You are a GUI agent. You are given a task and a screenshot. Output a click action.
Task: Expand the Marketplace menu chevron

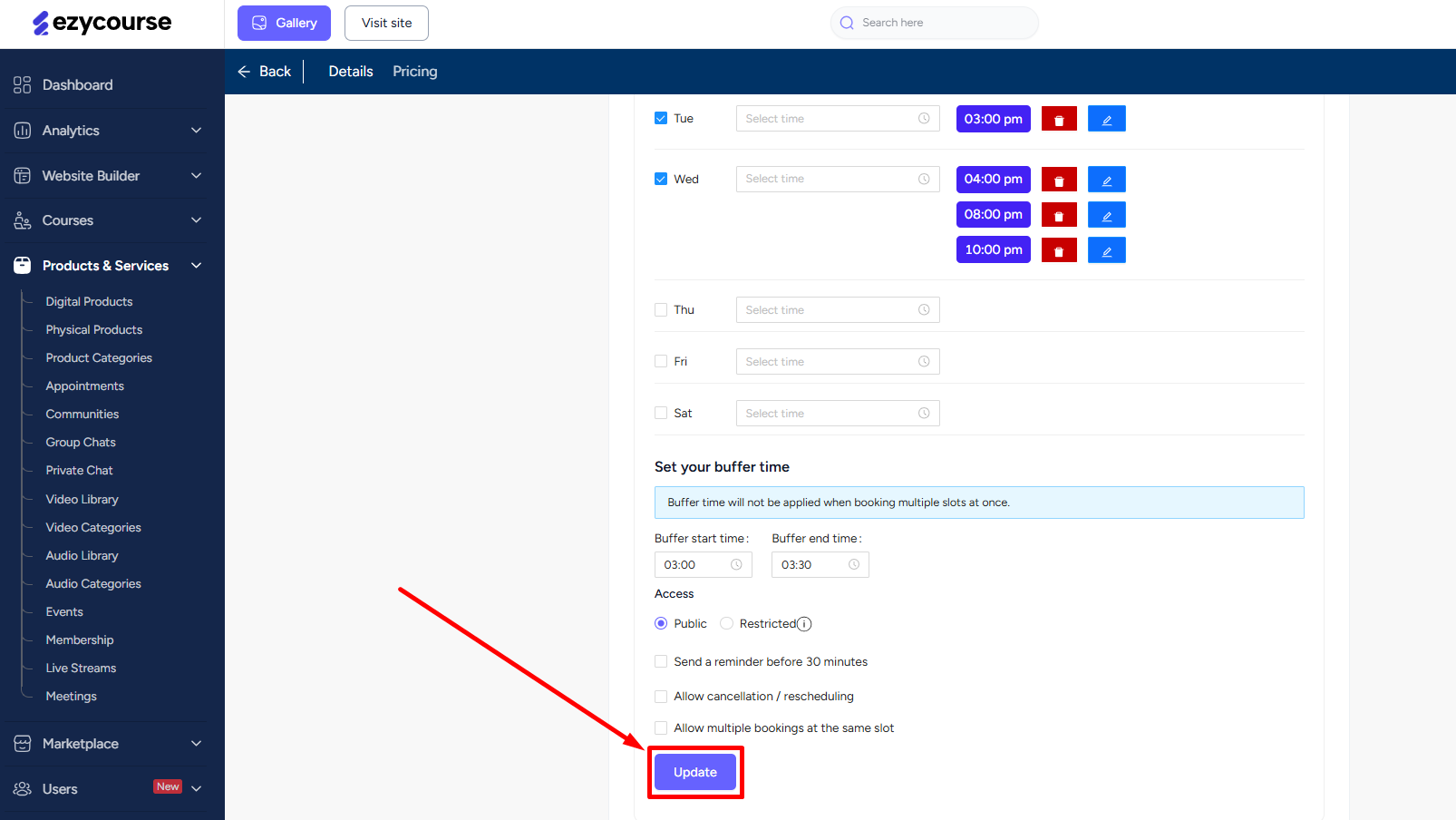(x=196, y=744)
